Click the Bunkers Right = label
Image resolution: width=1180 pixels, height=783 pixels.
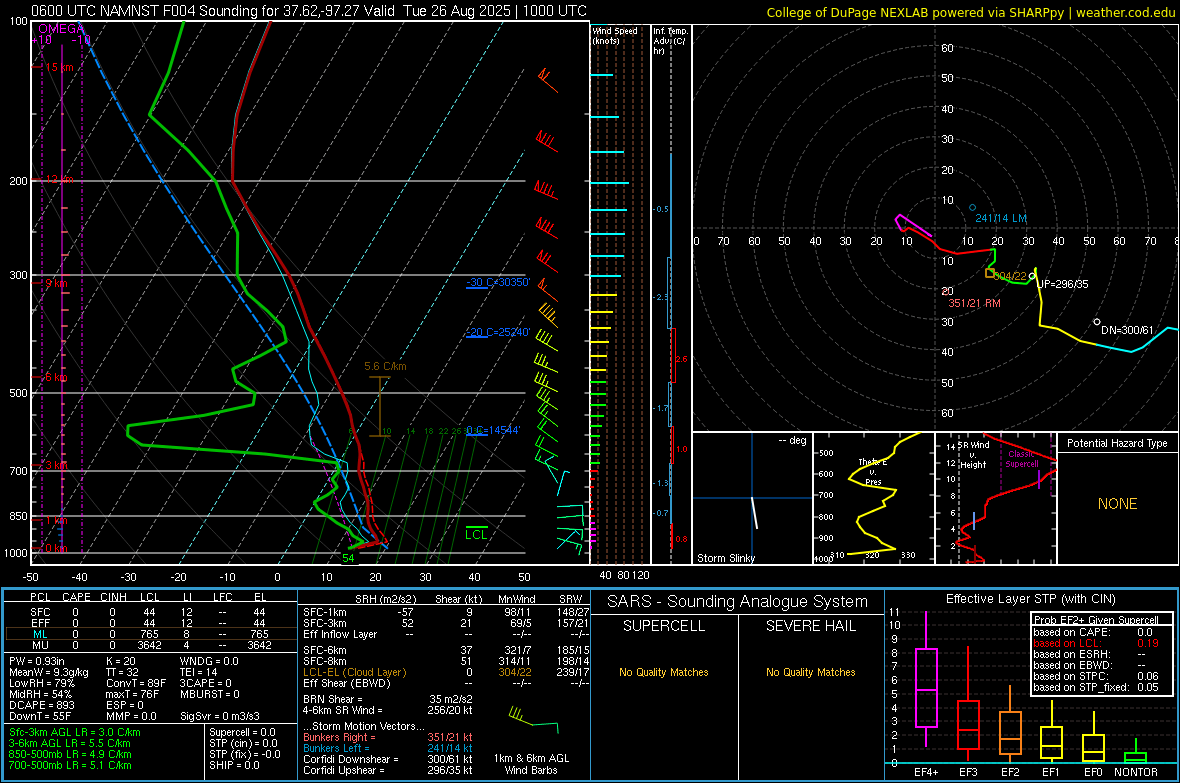pyautogui.click(x=339, y=738)
